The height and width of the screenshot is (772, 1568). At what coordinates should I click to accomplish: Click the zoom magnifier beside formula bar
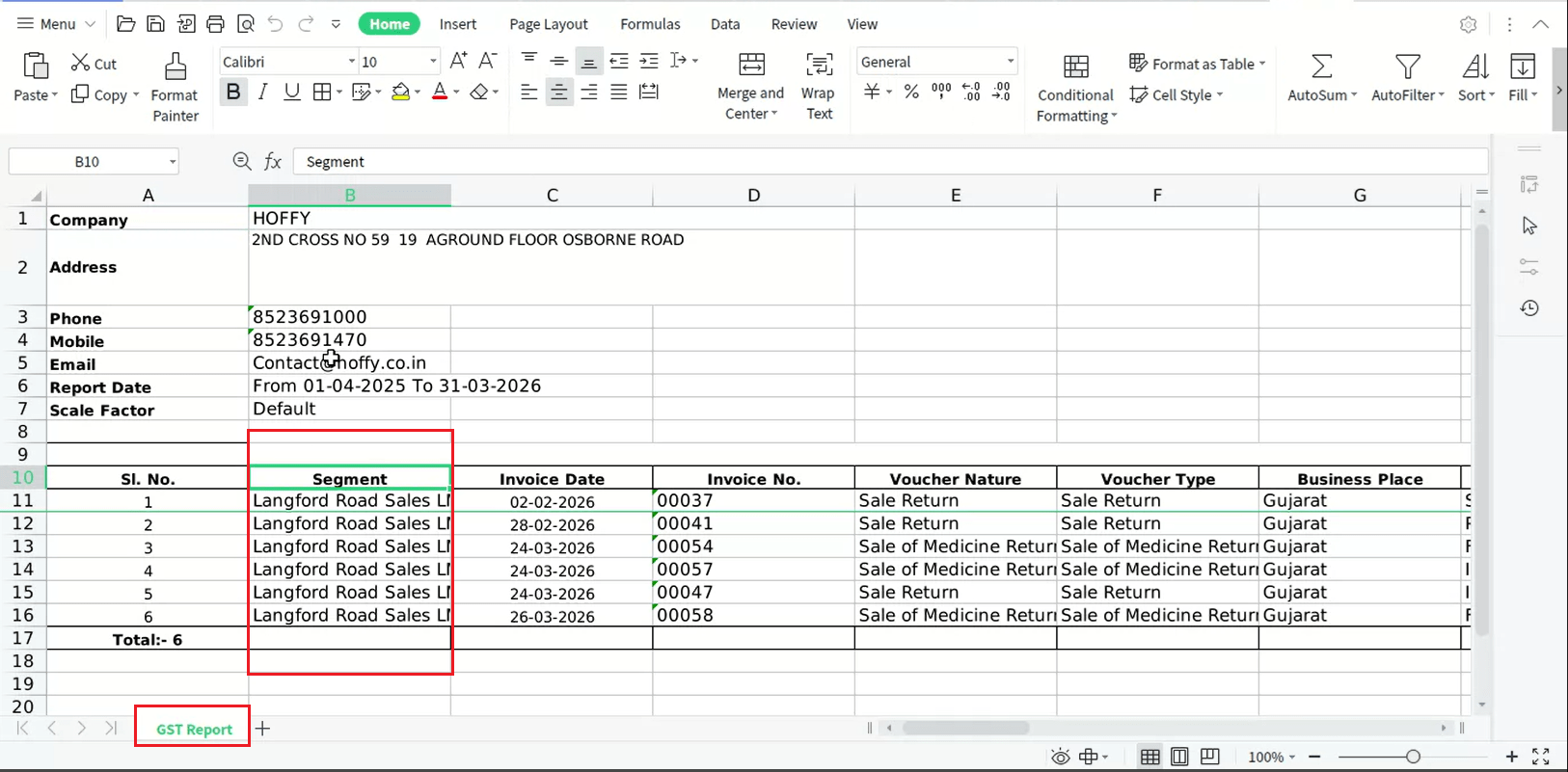[242, 161]
